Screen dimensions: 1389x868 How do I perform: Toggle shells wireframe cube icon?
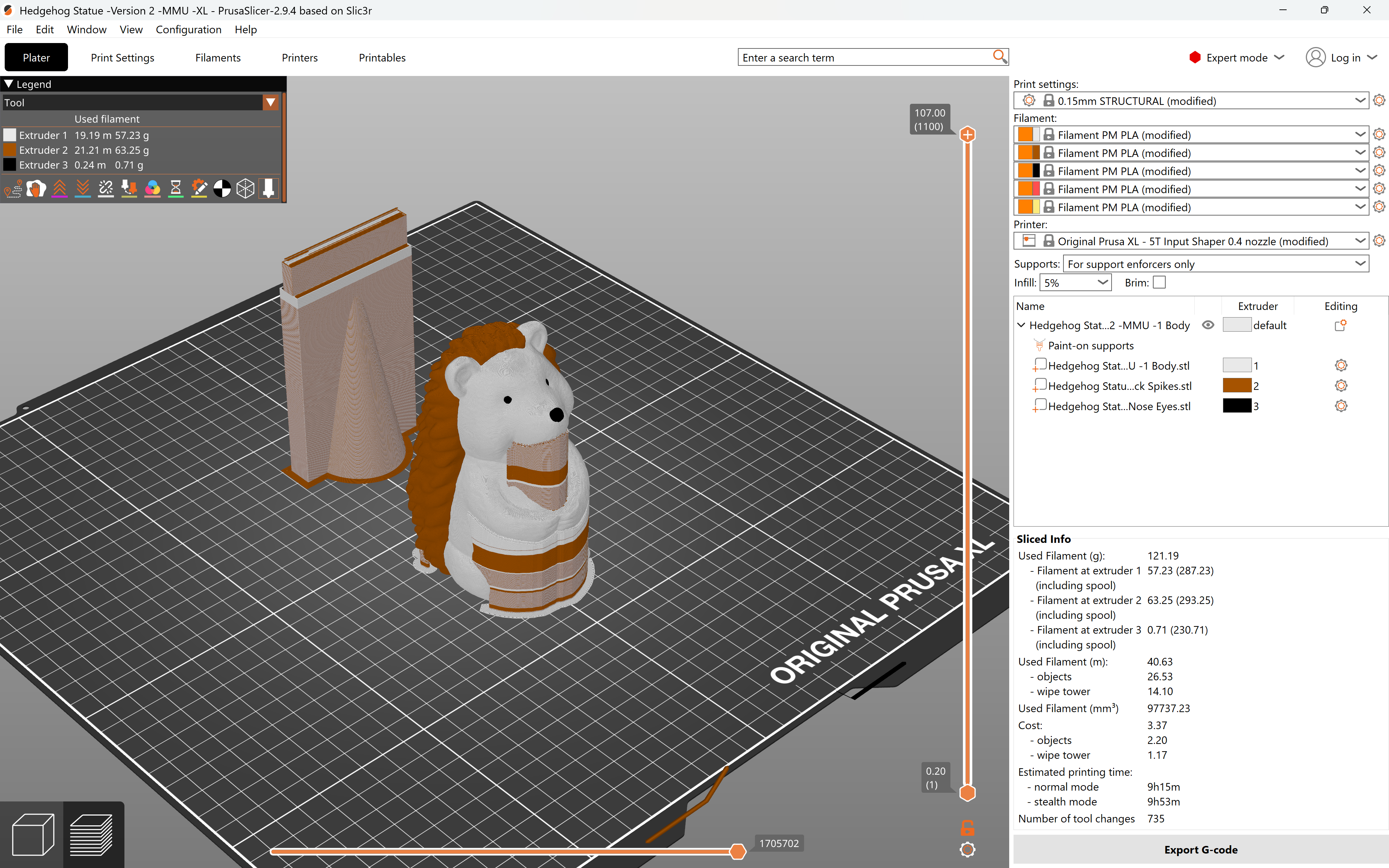click(246, 188)
